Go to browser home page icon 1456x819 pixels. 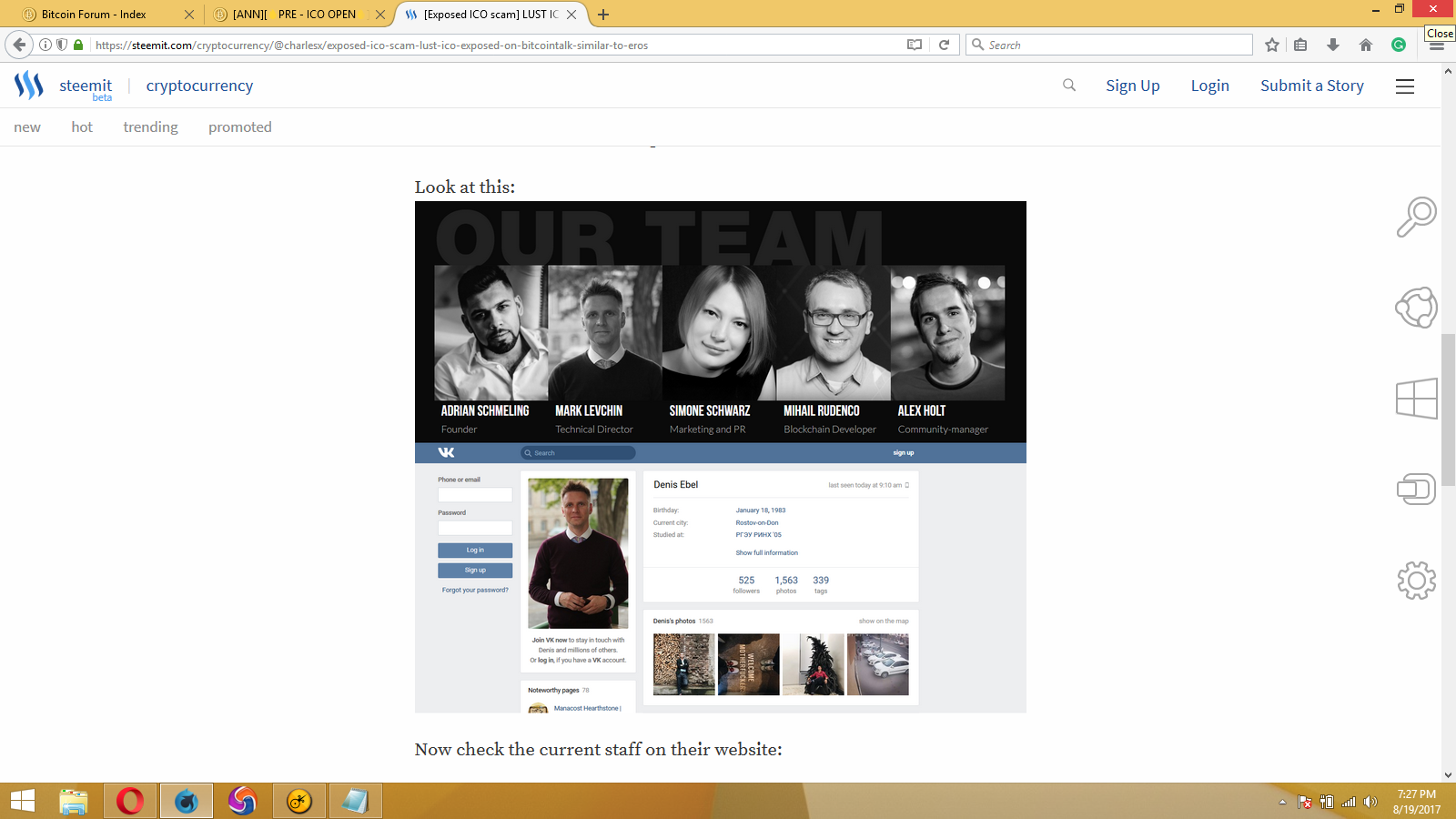[1366, 45]
